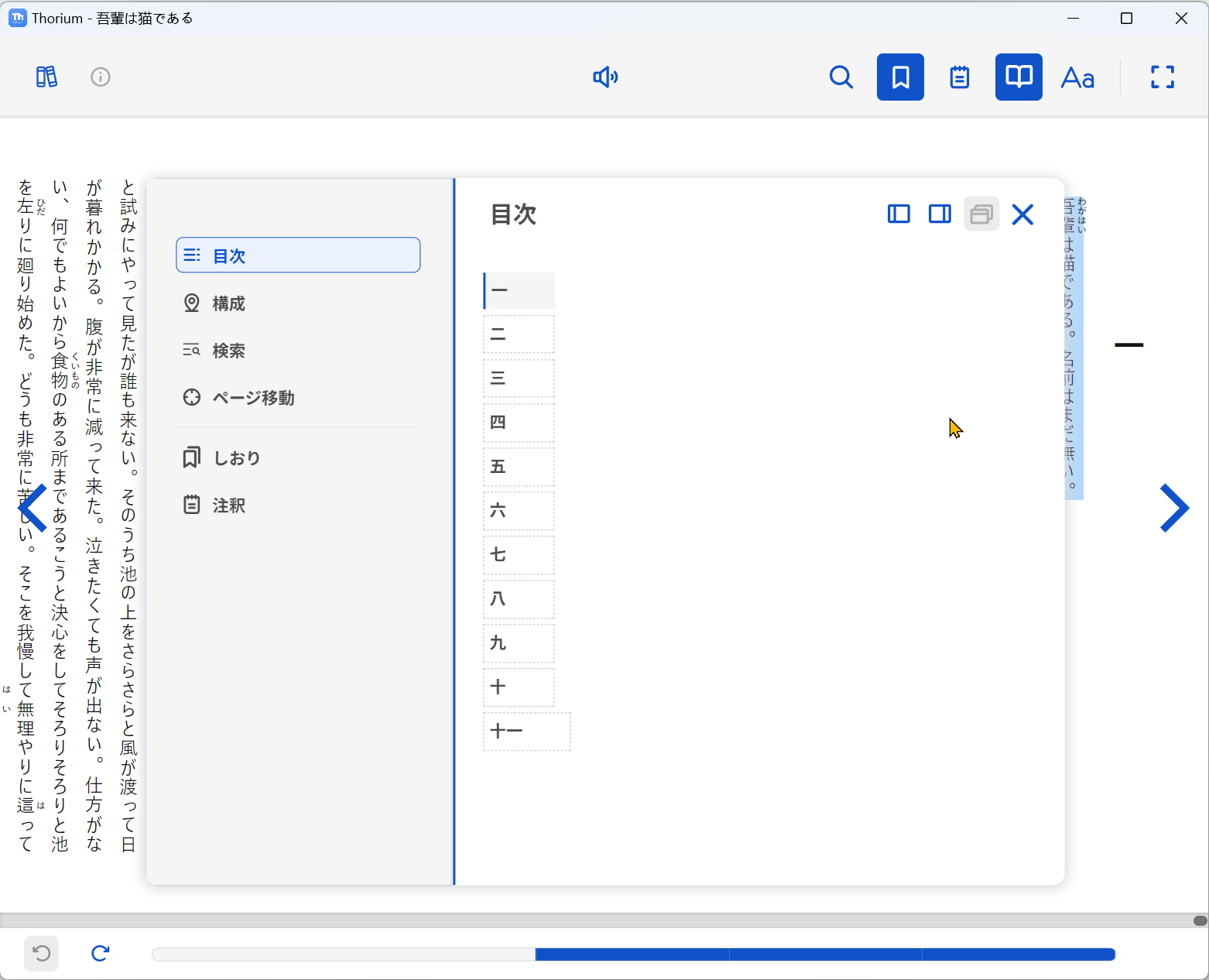Click the reading progress bar
The image size is (1209, 980).
(634, 954)
